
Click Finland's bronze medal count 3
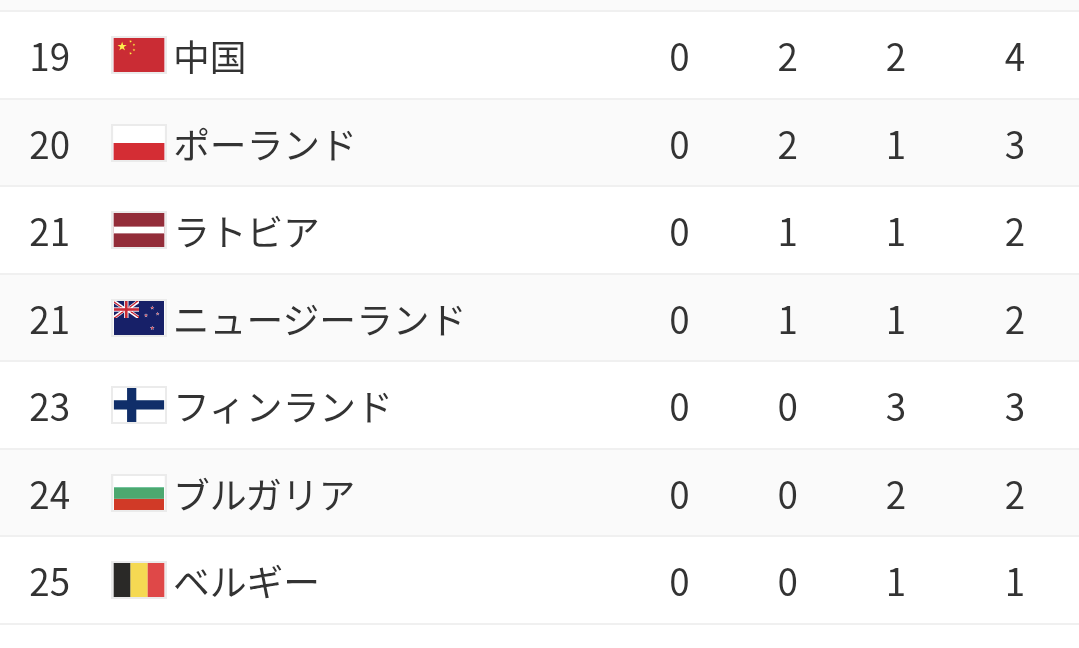895,408
